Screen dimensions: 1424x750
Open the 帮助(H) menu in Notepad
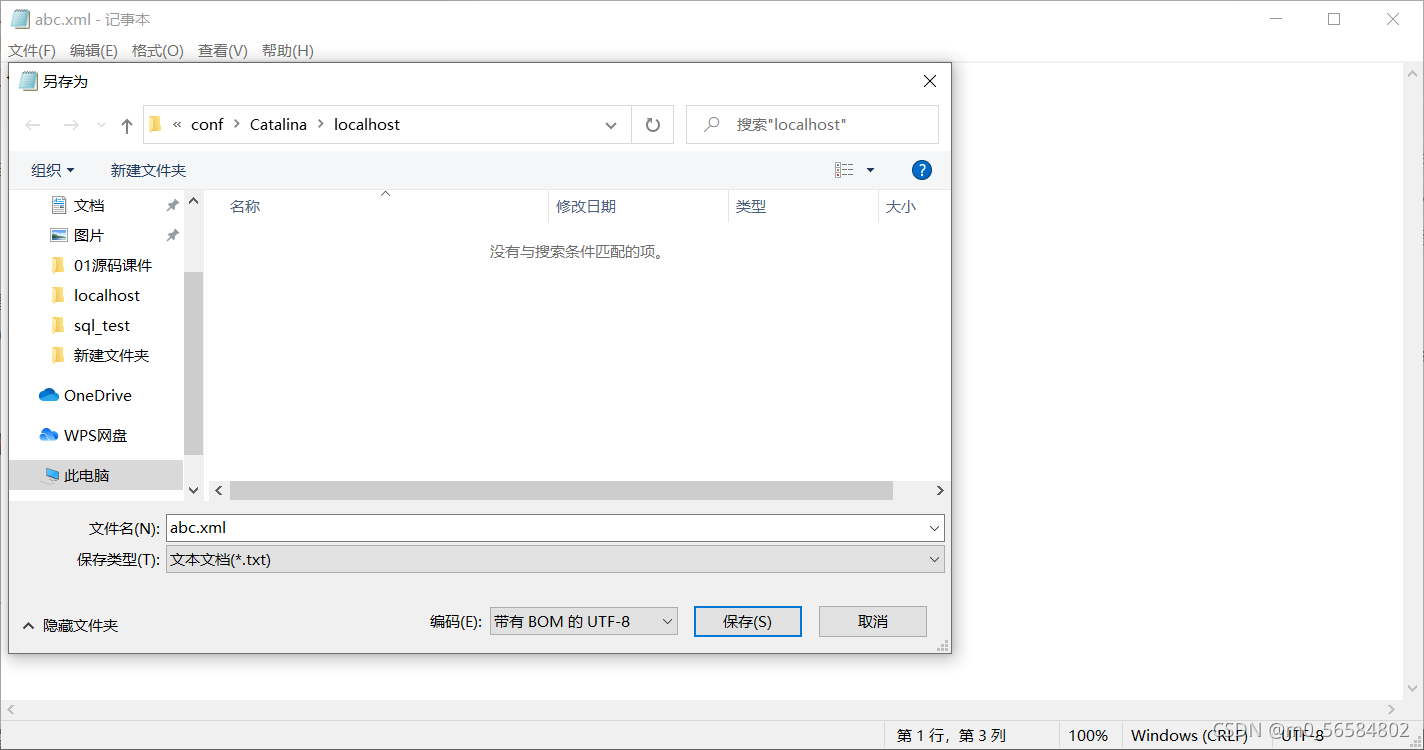288,50
